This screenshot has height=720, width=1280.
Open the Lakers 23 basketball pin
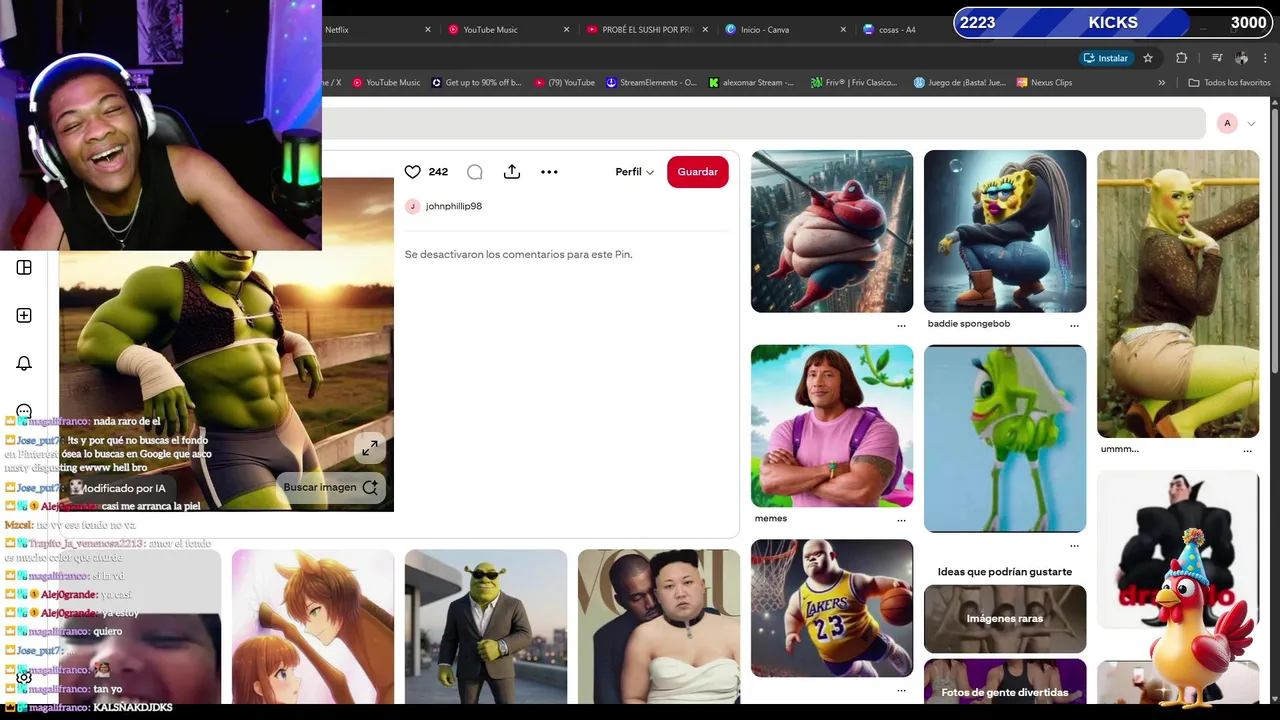point(832,608)
